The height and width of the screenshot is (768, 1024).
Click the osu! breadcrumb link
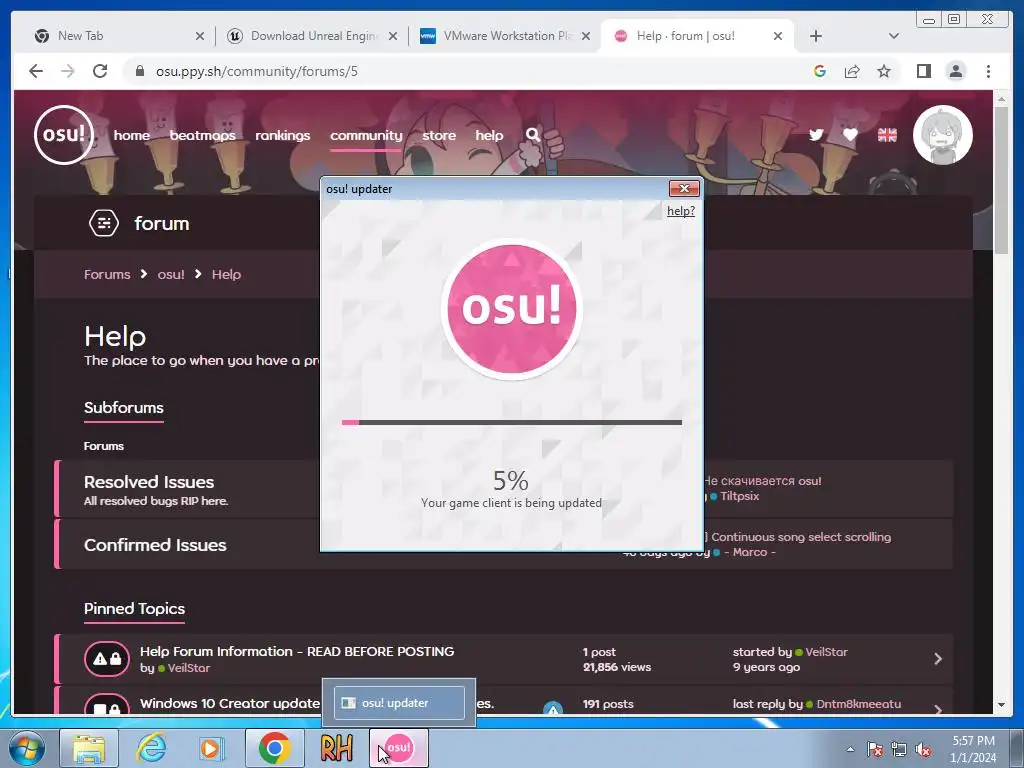(x=171, y=274)
